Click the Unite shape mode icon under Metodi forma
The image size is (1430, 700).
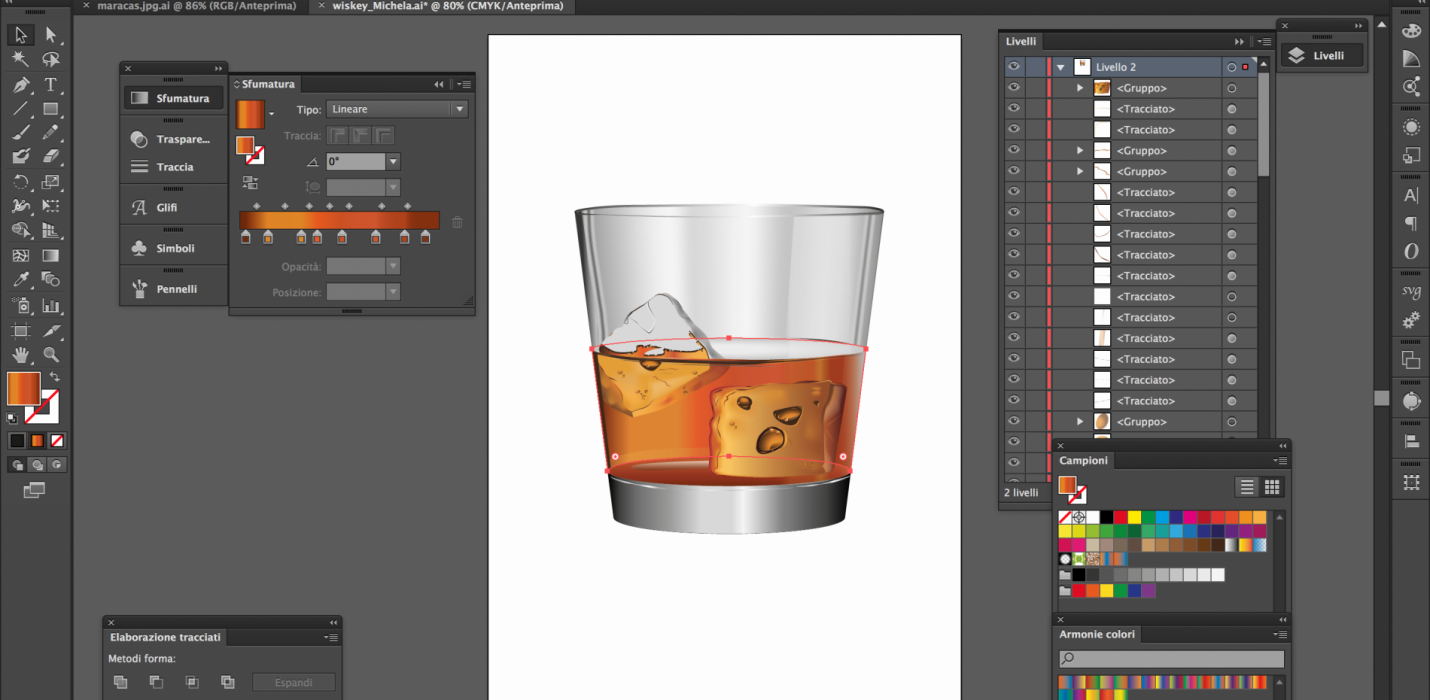pos(121,682)
